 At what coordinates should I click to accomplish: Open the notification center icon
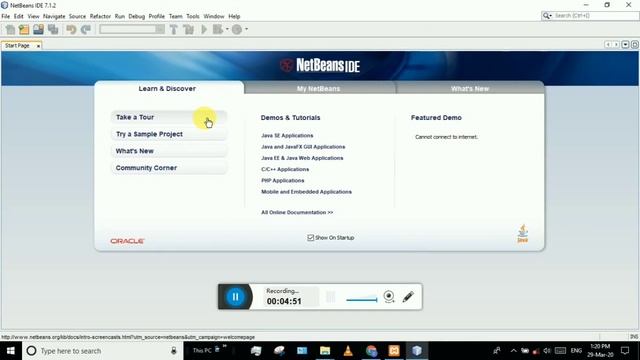pos(625,351)
